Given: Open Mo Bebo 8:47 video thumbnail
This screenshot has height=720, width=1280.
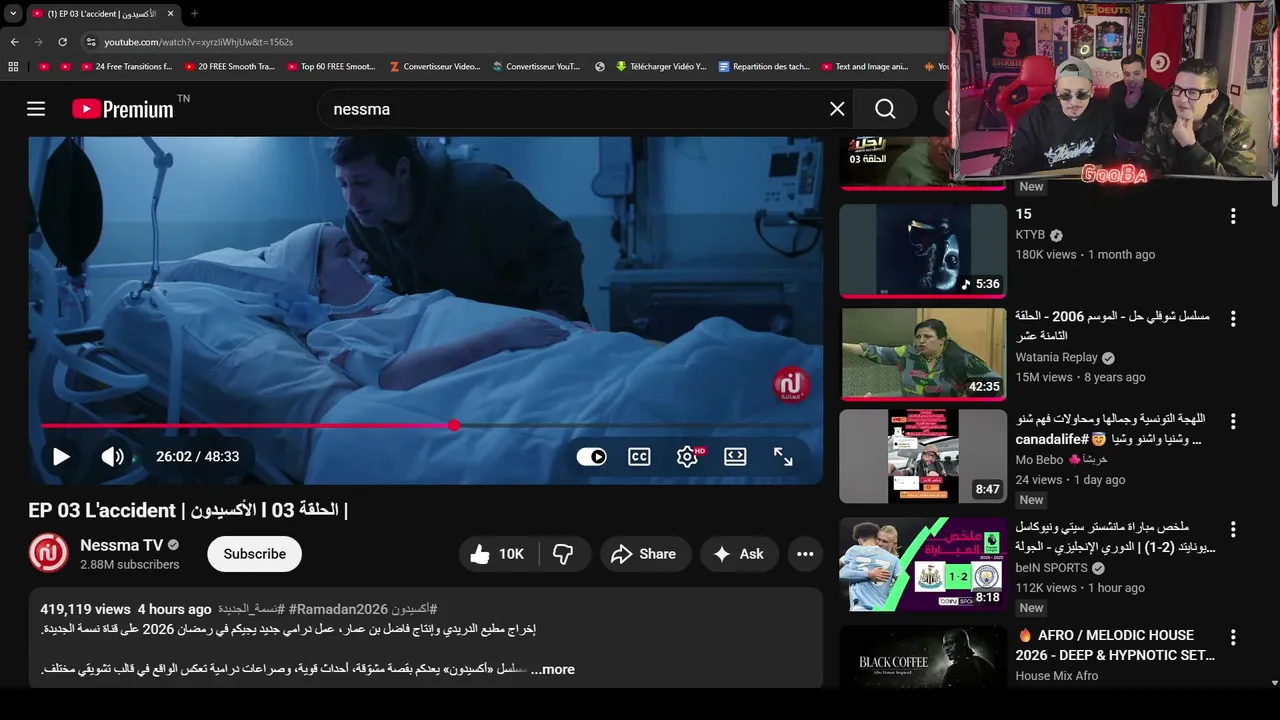Looking at the screenshot, I should [x=923, y=456].
